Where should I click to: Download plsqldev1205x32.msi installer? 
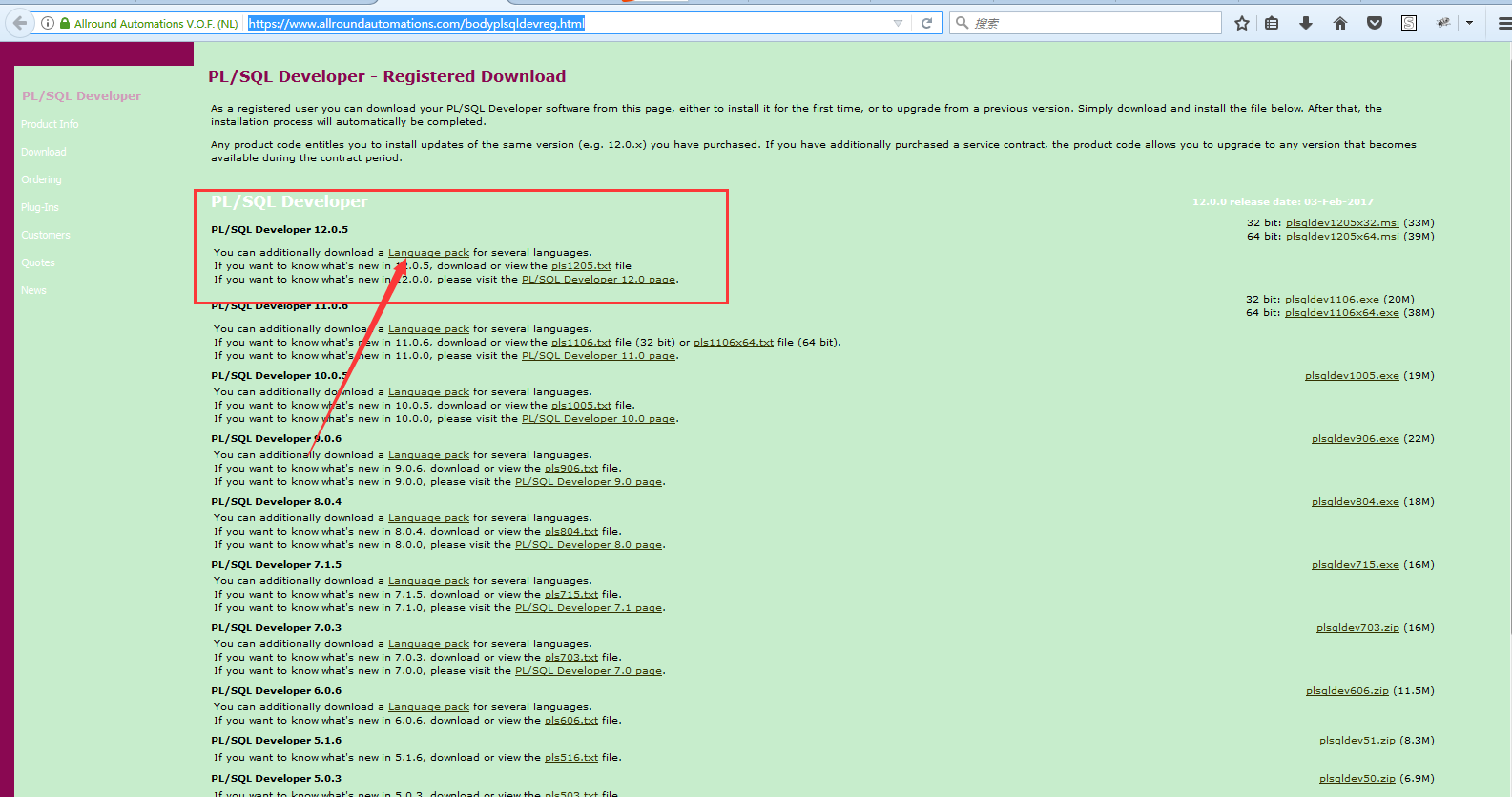click(1342, 222)
